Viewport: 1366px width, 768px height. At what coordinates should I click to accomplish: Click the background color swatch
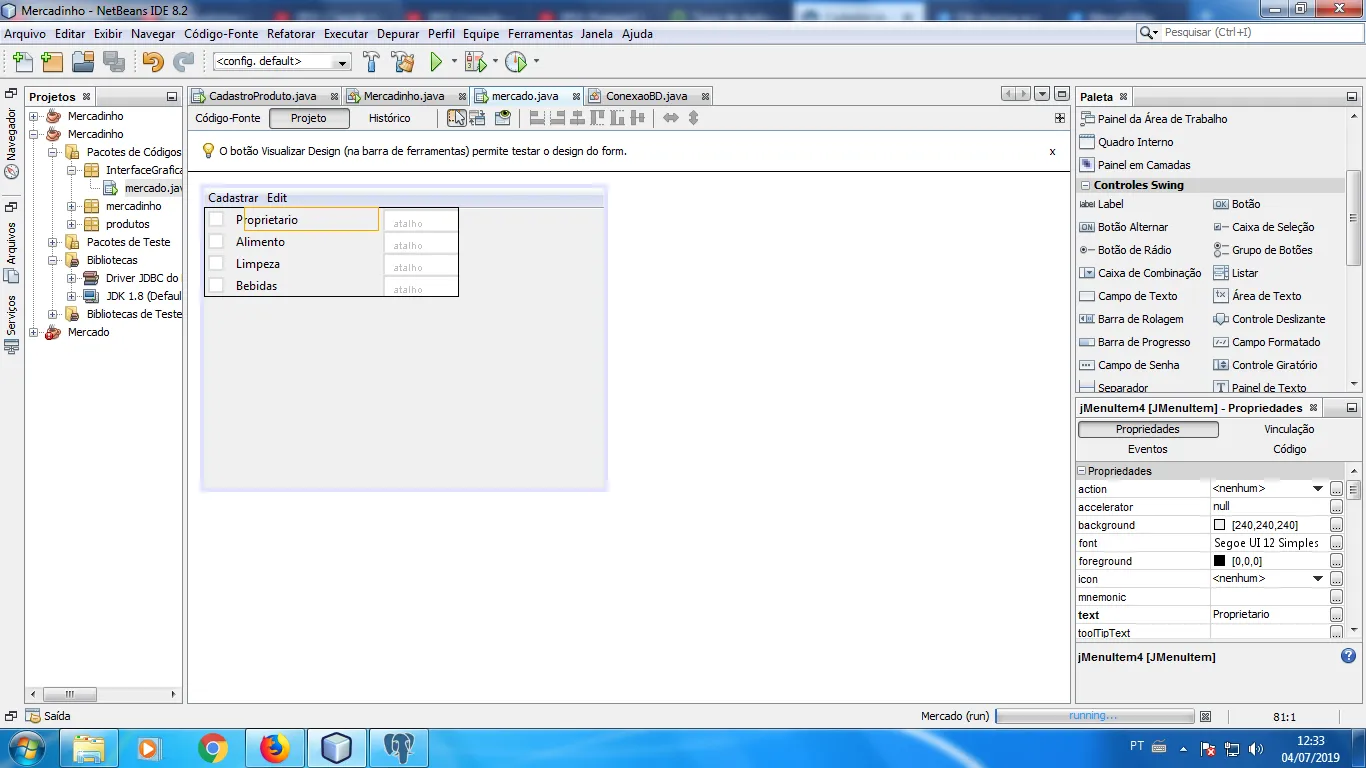click(1219, 525)
